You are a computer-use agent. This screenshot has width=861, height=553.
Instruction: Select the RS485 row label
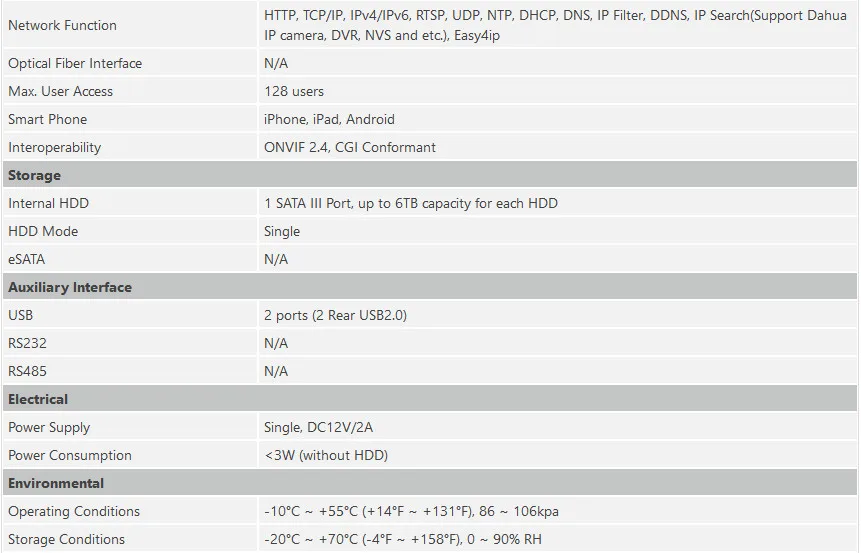27,372
